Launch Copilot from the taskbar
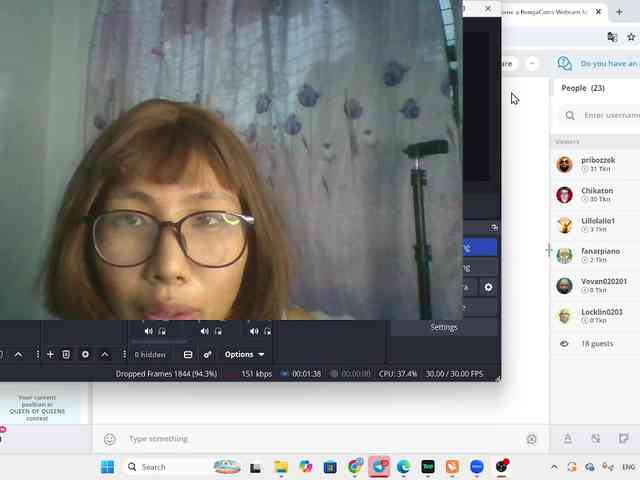 click(x=305, y=467)
